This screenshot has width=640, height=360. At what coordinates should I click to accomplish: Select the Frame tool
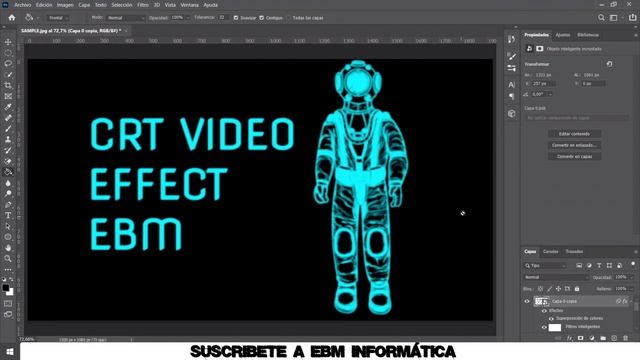[8, 96]
